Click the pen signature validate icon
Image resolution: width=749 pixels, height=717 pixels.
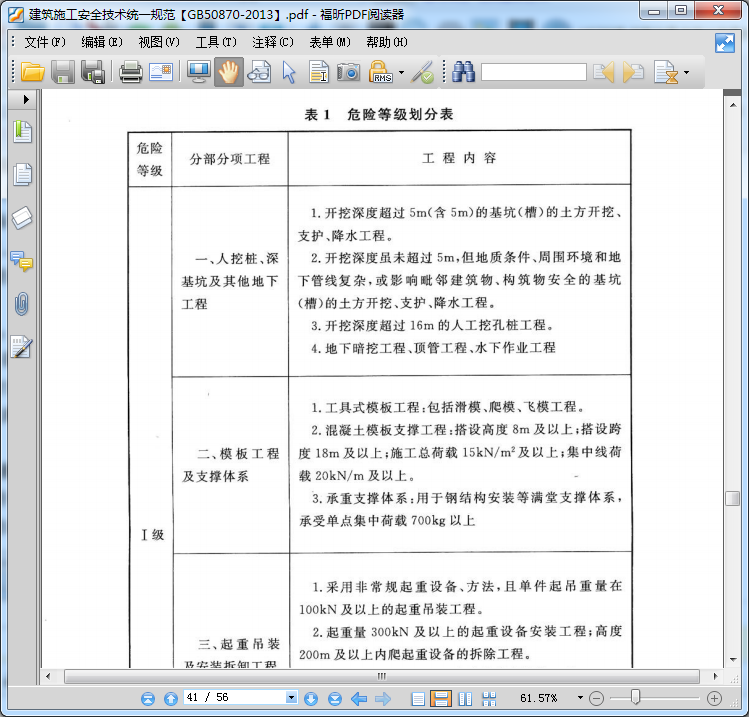click(422, 73)
